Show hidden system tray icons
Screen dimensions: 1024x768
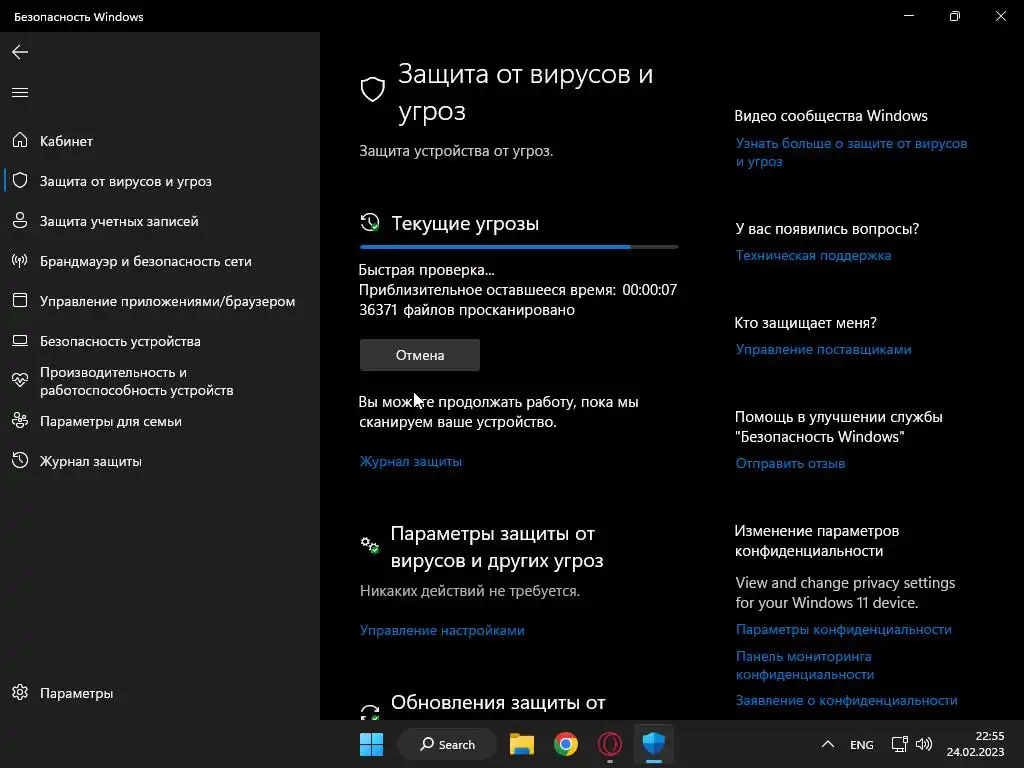click(827, 744)
